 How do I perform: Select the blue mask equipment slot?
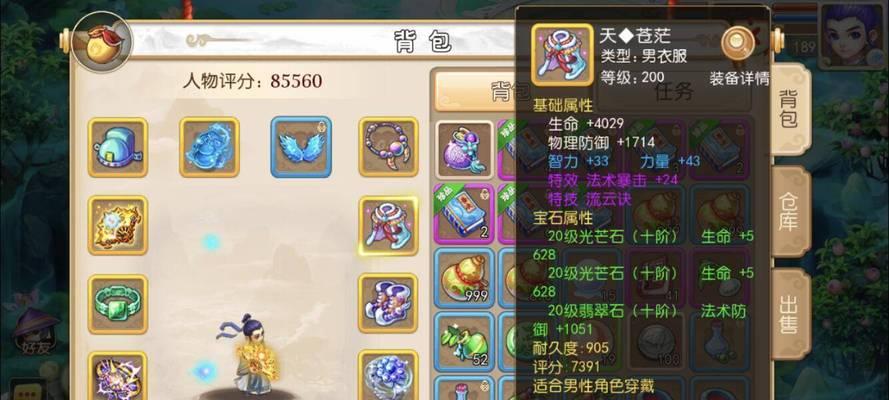coord(209,147)
